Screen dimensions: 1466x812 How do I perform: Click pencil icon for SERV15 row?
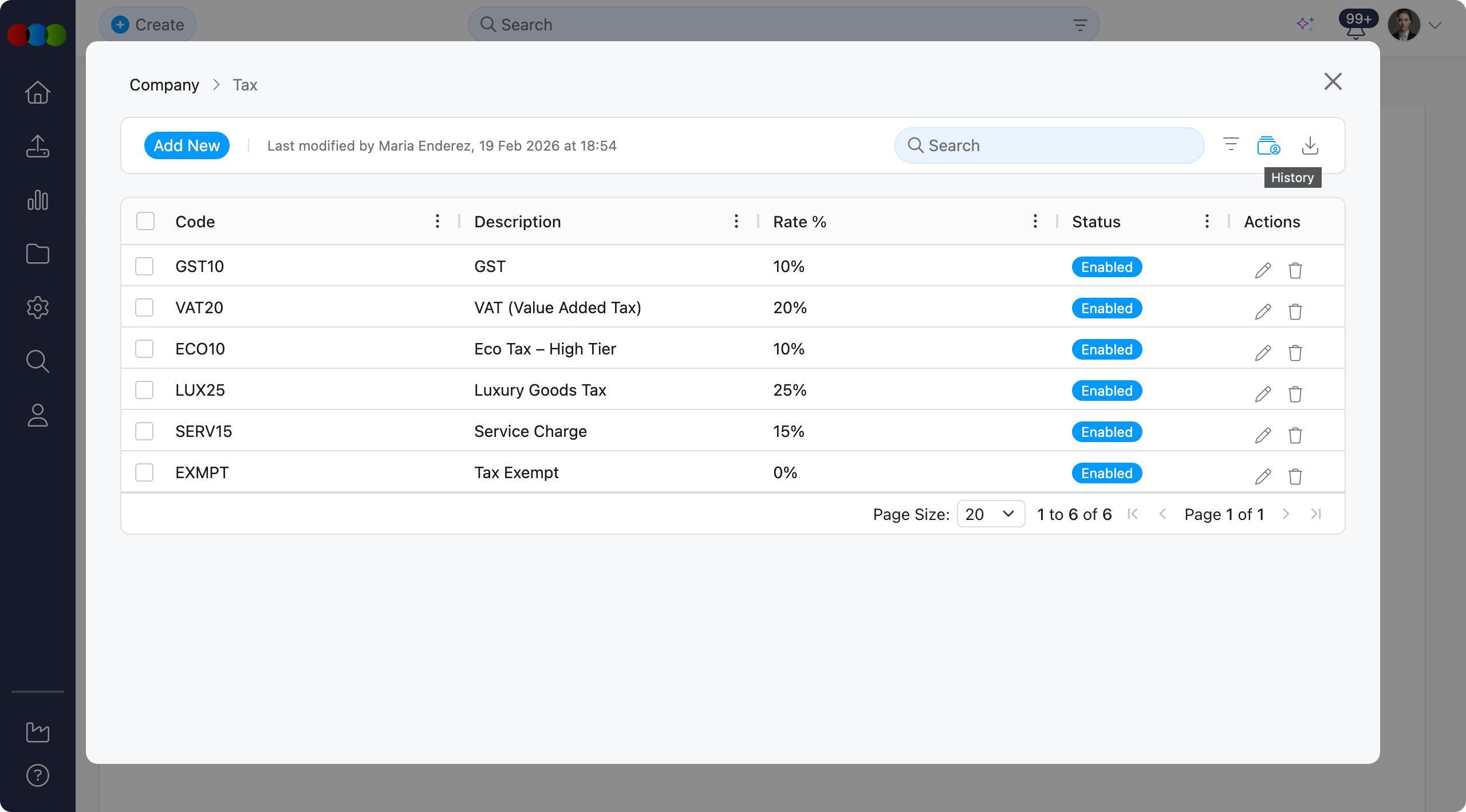tap(1263, 435)
